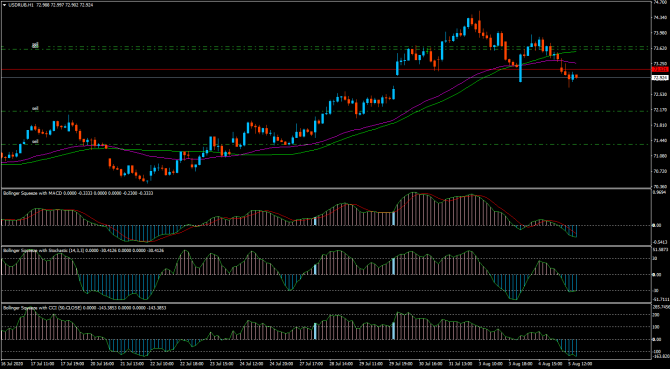Click the sell label near the 71.440 line
The image size is (670, 369).
[35, 141]
